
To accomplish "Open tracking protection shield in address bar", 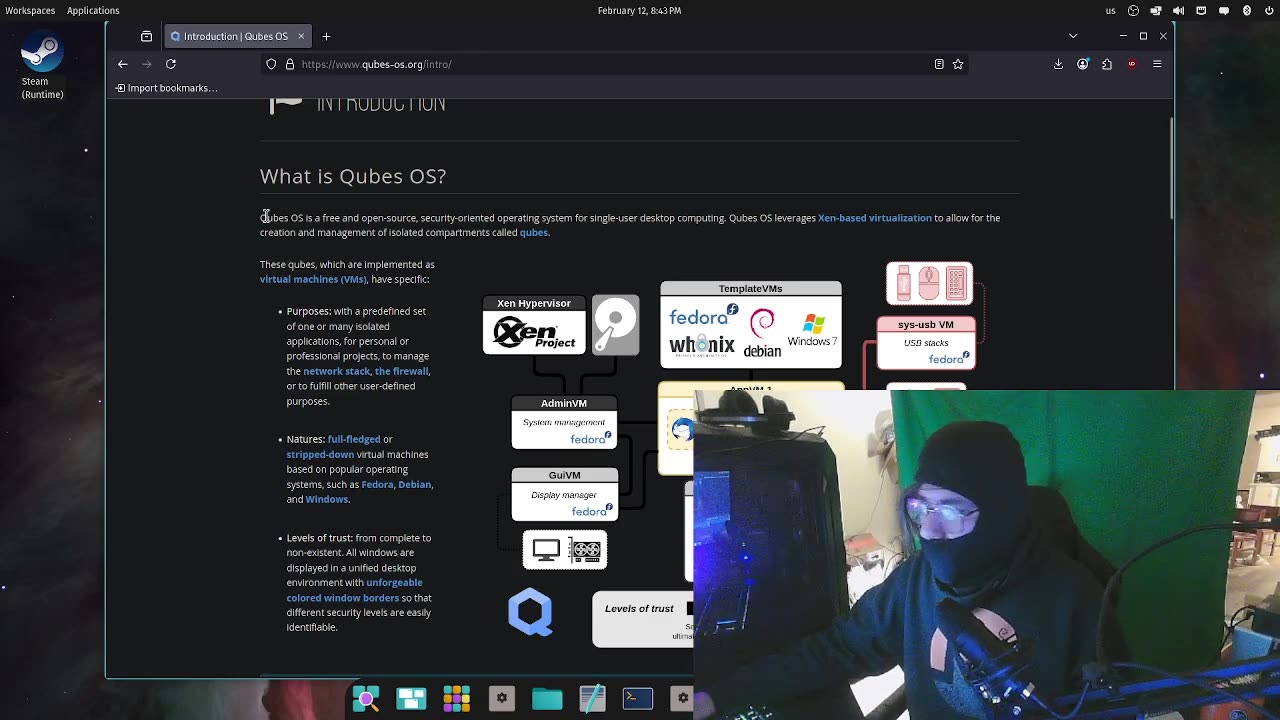I will tap(271, 64).
